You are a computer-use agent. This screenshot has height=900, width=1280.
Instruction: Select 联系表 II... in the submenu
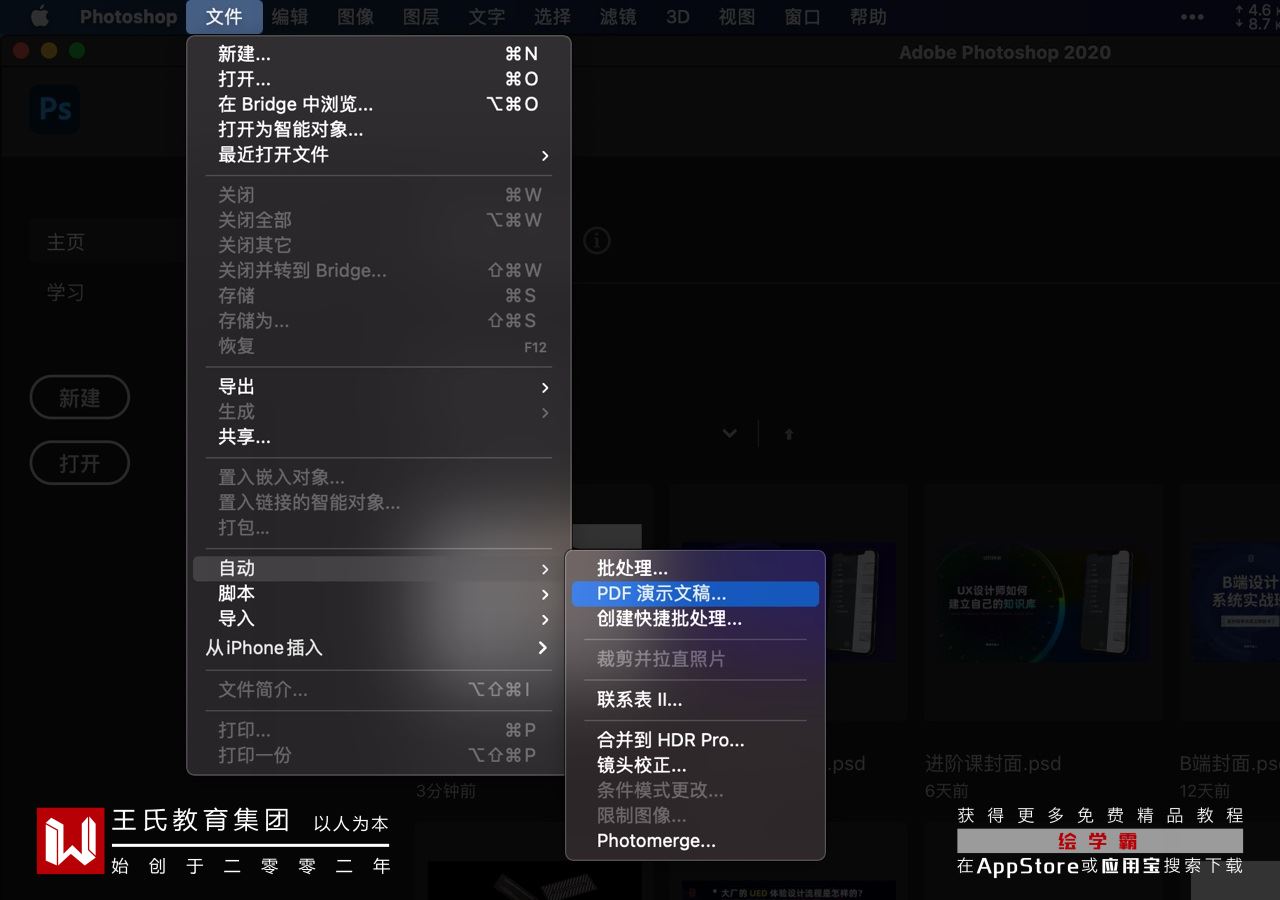[x=695, y=700]
